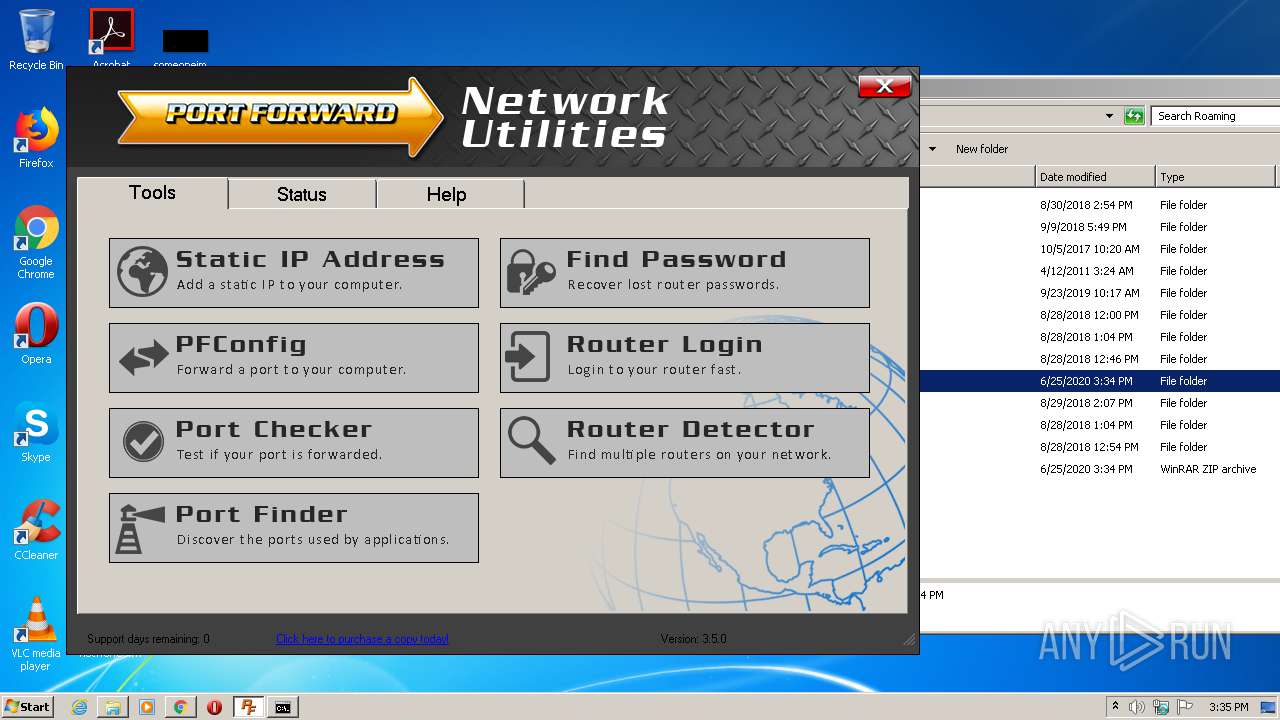Open the Static IP Address tool
Image resolution: width=1280 pixels, height=720 pixels.
click(294, 272)
